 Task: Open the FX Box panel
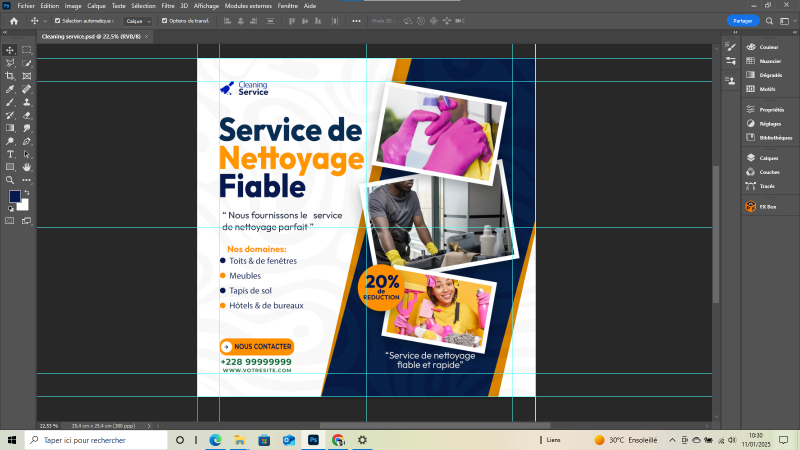(768, 207)
